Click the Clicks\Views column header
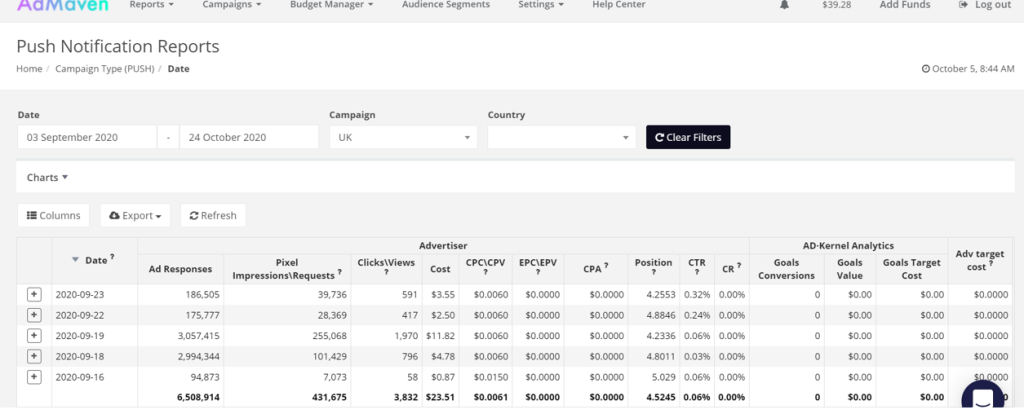 click(x=386, y=268)
